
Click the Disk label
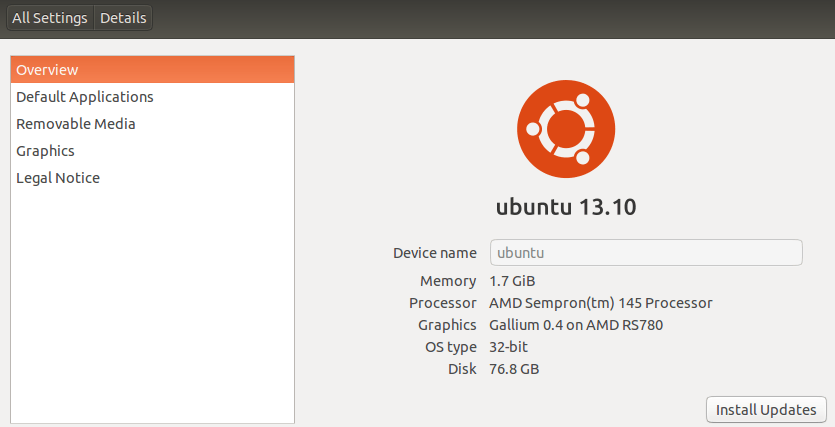[x=462, y=369]
